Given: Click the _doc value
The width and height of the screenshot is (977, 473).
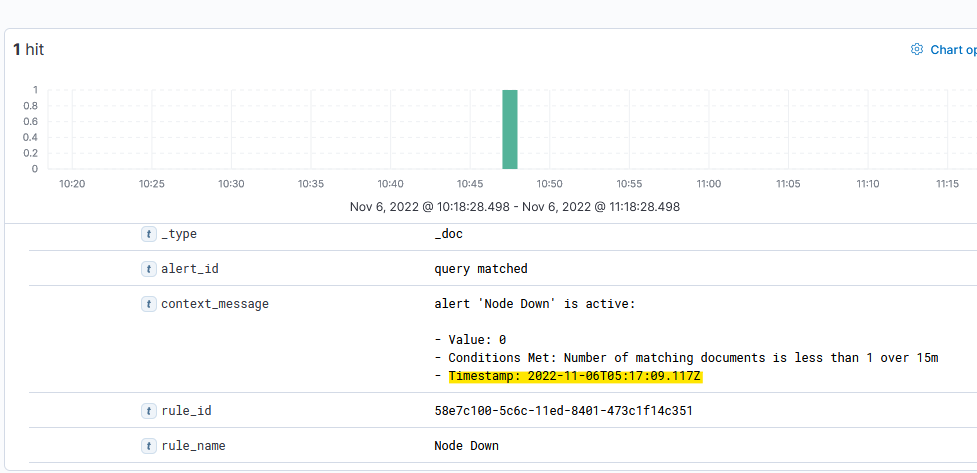Looking at the screenshot, I should coord(449,234).
